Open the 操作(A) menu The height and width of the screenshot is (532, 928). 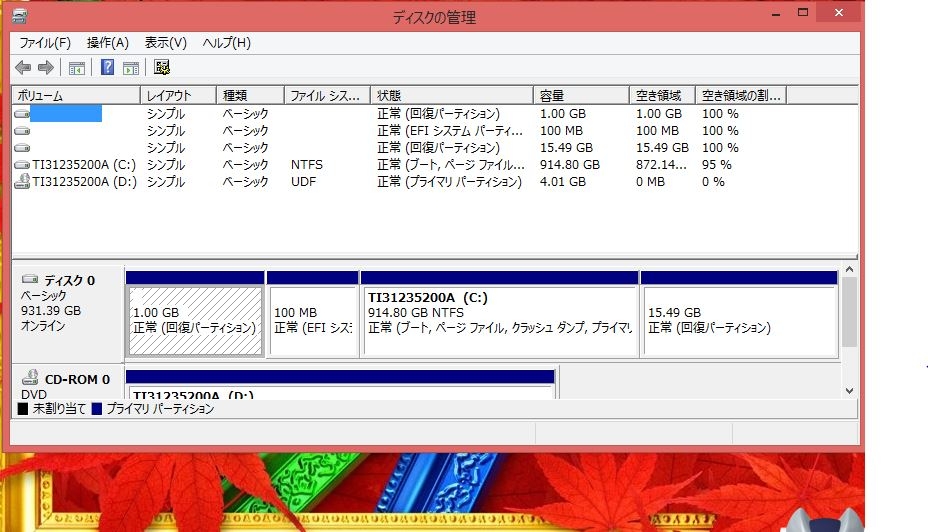108,43
